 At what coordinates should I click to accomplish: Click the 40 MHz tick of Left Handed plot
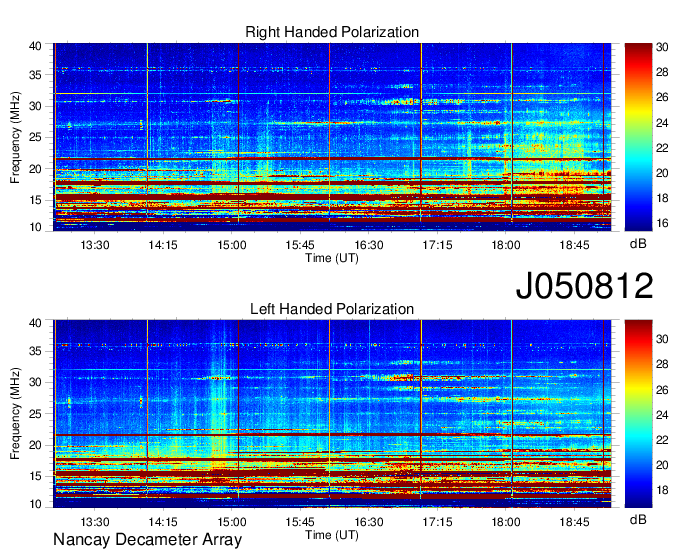coord(35,323)
